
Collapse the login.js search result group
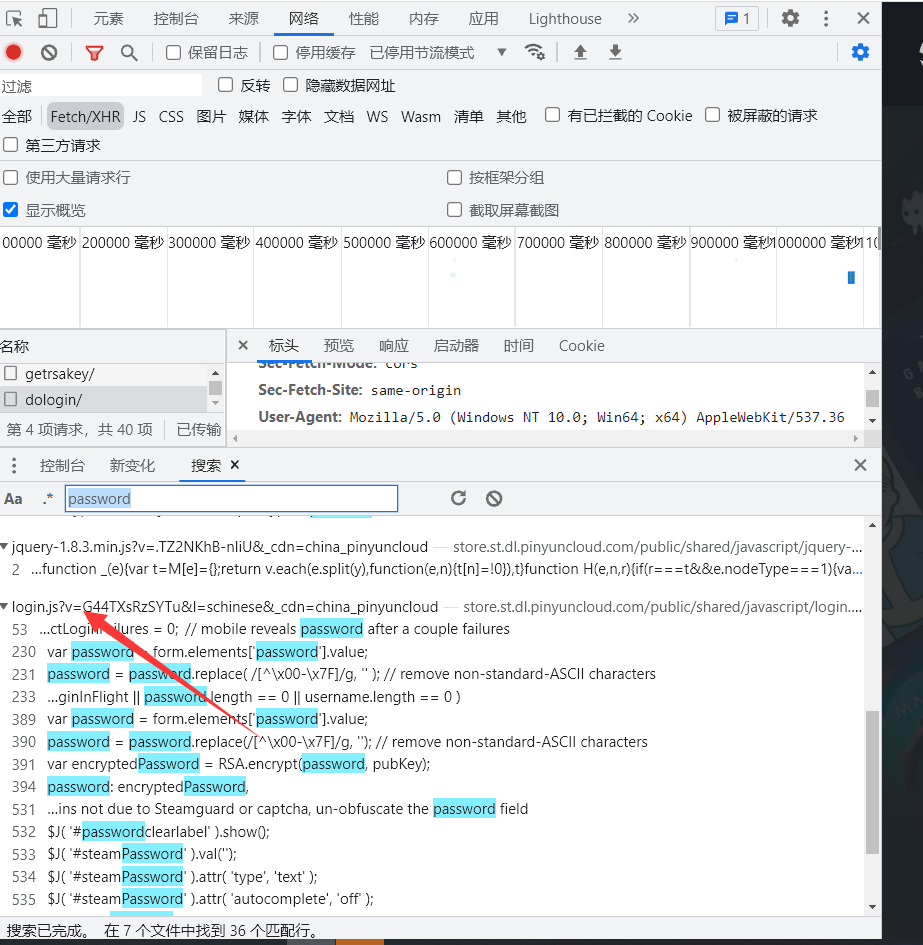coord(5,607)
